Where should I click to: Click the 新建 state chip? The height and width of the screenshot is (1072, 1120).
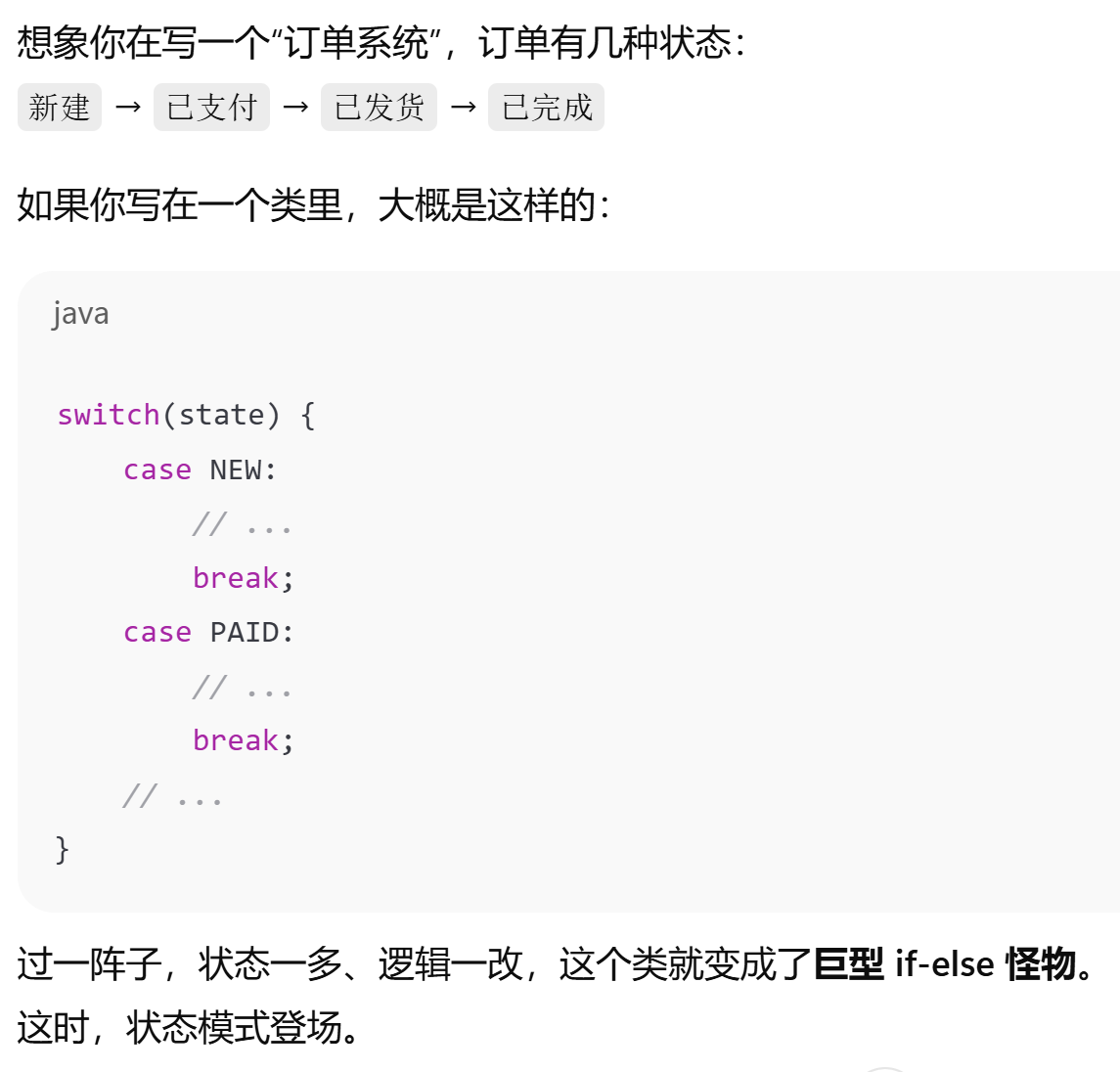[60, 107]
